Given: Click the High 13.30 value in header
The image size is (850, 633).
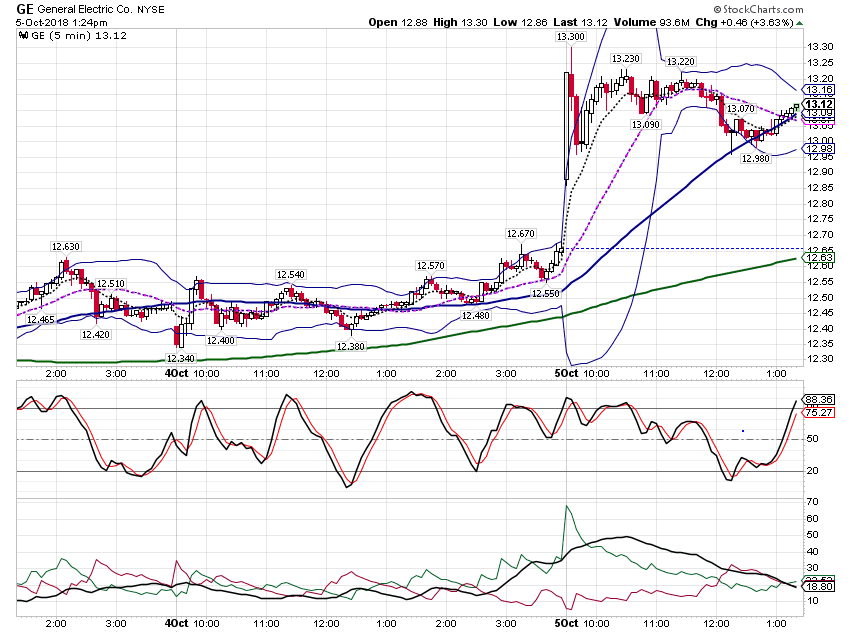Looking at the screenshot, I should click(460, 23).
